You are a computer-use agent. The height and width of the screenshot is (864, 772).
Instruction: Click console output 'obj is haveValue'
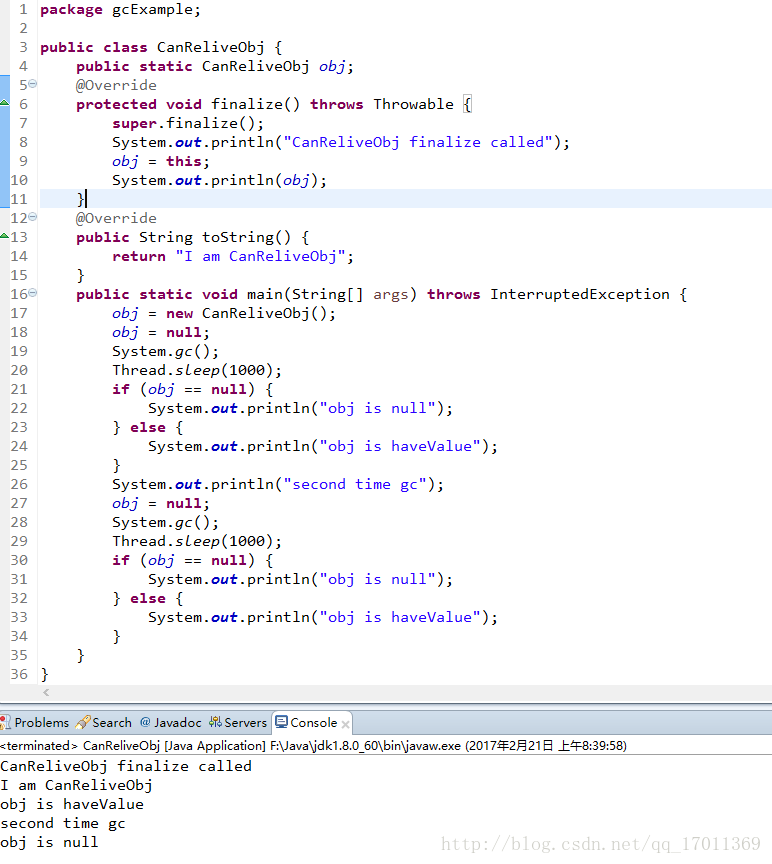[x=72, y=804]
